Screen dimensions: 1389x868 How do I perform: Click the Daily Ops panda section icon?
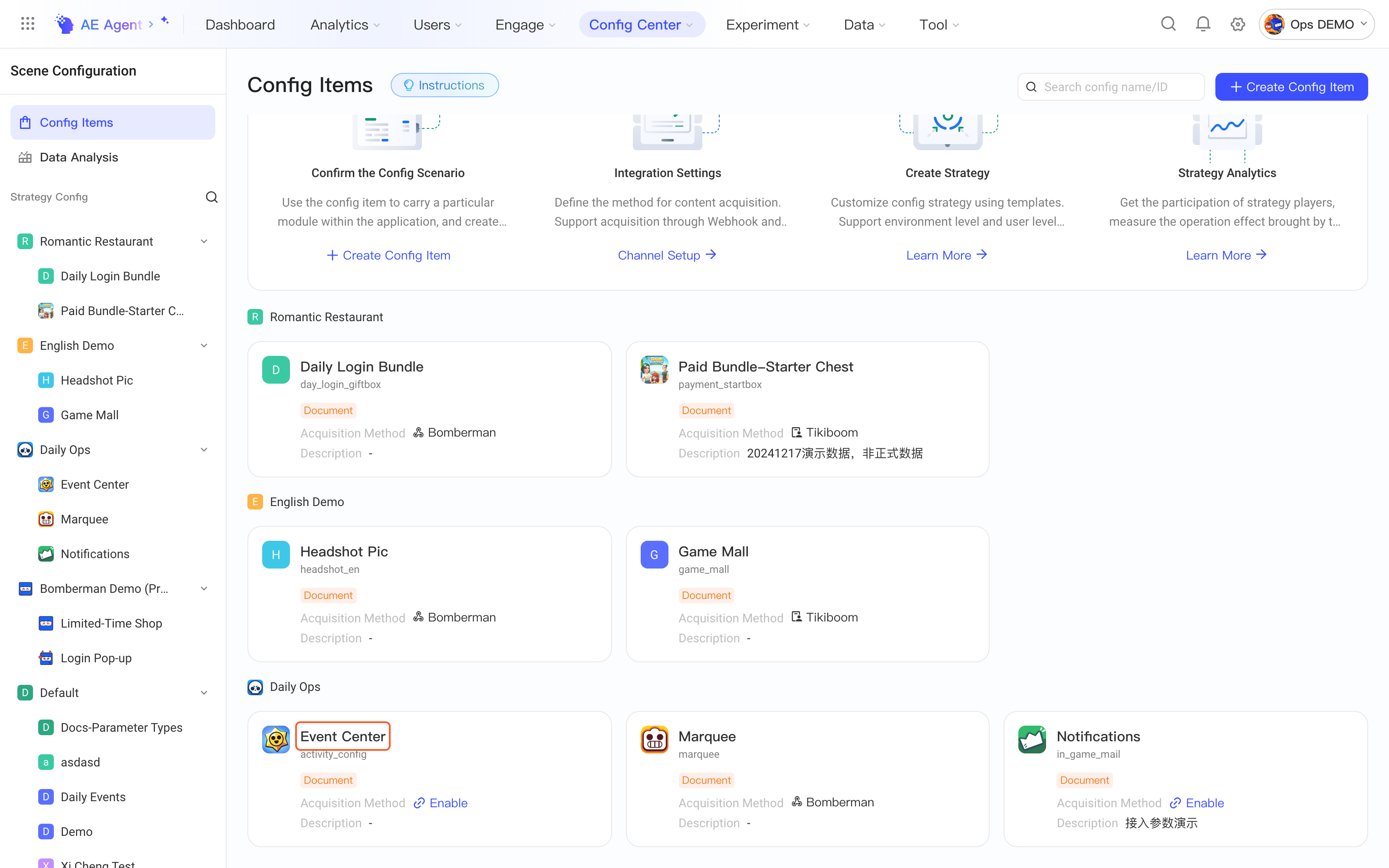255,687
